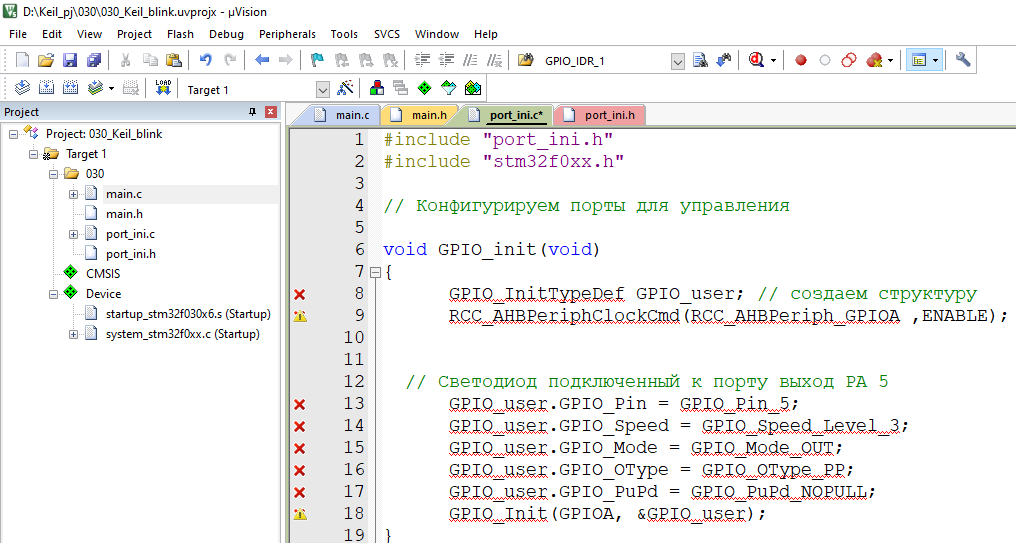
Task: Download to flash with the LOAD icon
Action: coord(163,88)
